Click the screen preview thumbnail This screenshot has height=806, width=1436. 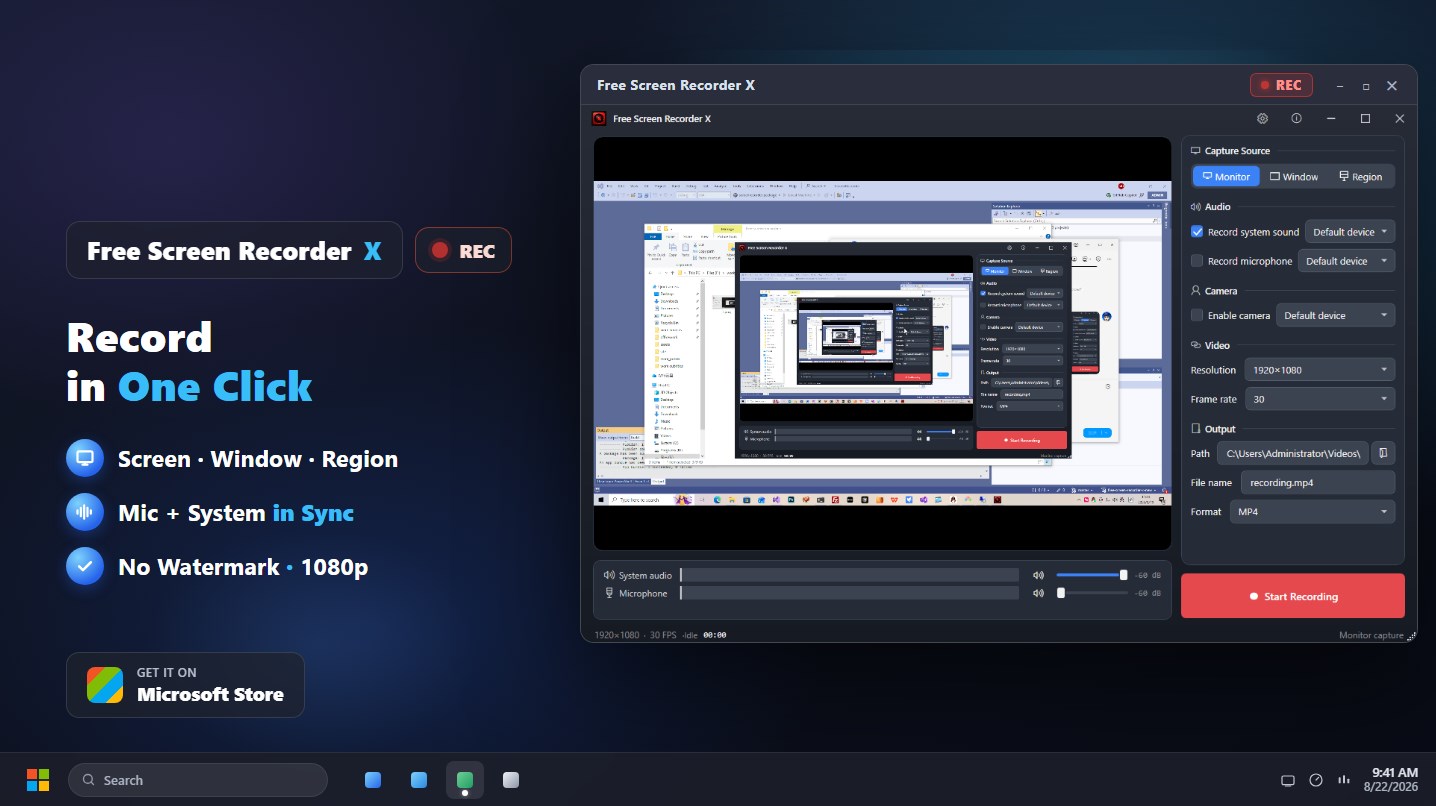pyautogui.click(x=882, y=344)
